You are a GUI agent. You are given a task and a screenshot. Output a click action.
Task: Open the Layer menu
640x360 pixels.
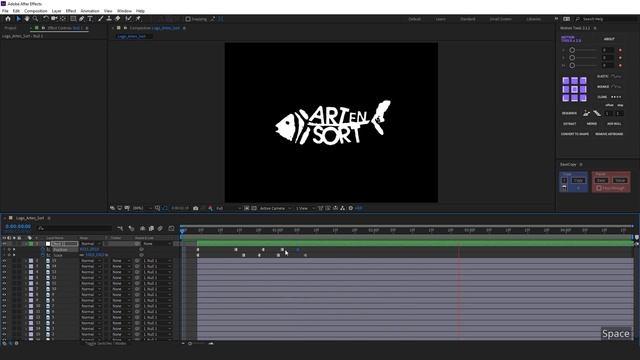[x=56, y=11]
